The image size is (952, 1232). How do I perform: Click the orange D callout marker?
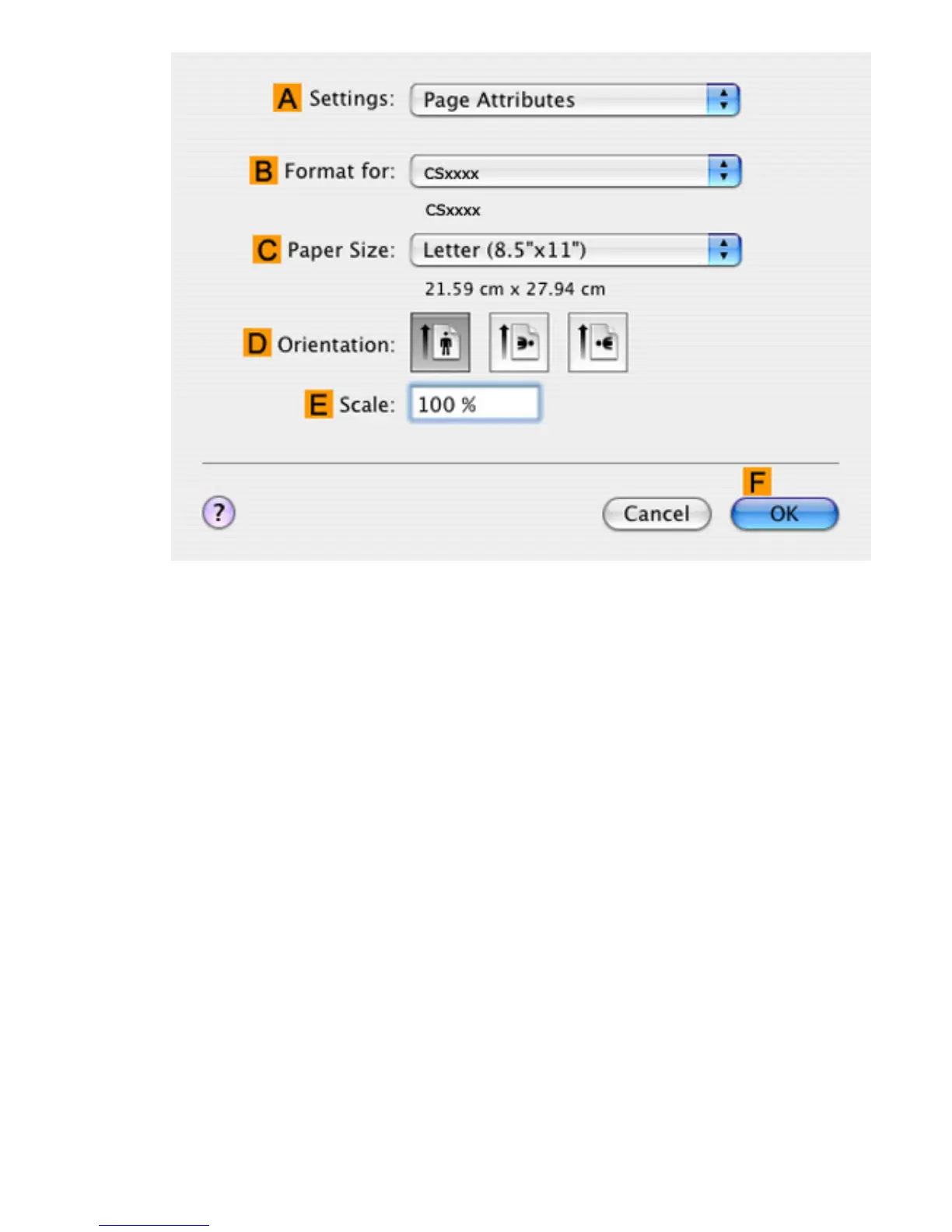(257, 343)
